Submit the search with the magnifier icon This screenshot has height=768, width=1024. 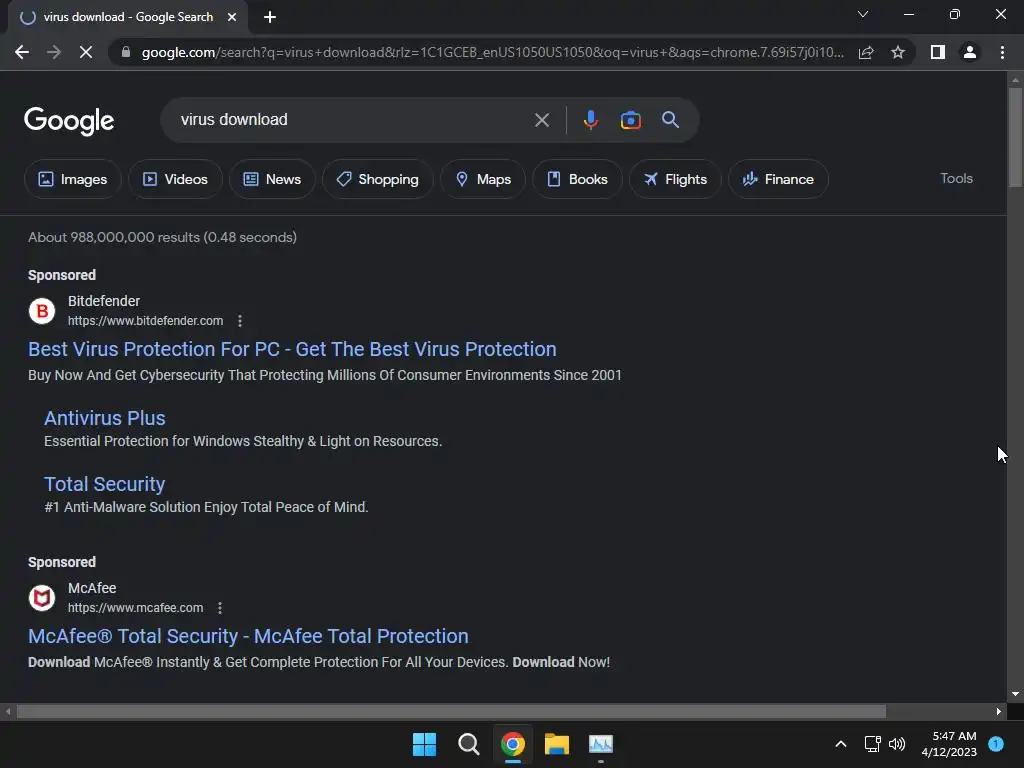671,120
